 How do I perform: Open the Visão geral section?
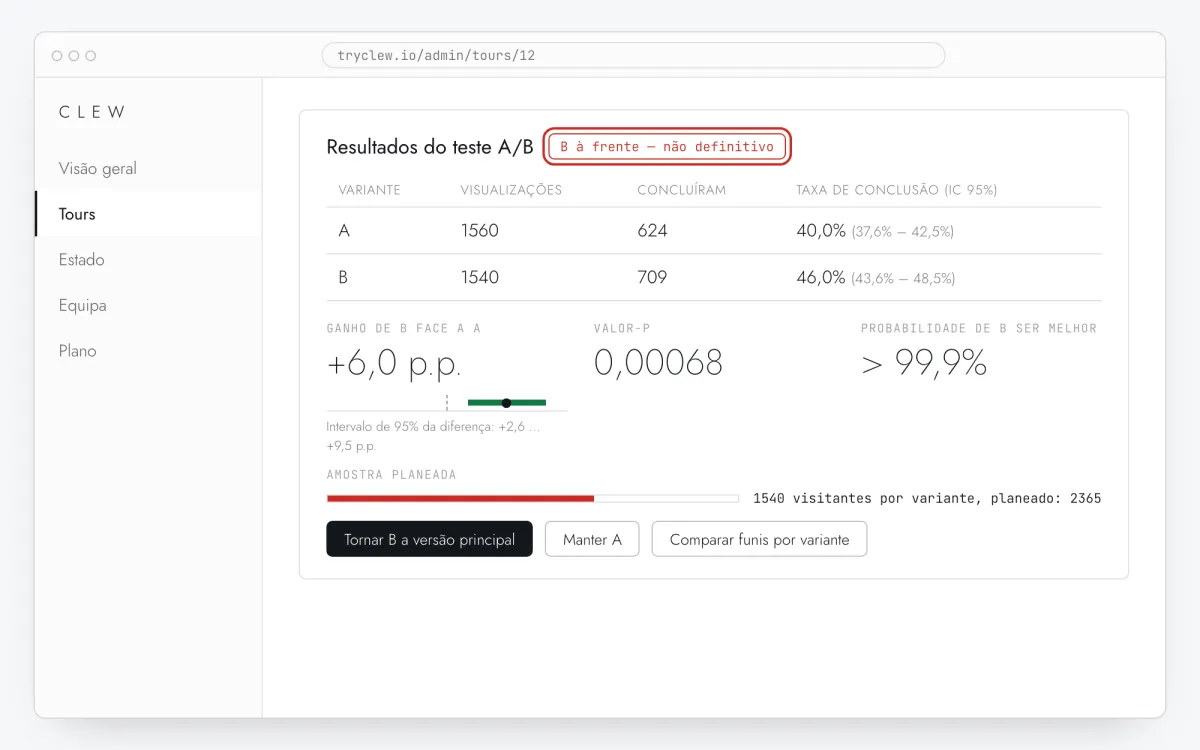(98, 168)
